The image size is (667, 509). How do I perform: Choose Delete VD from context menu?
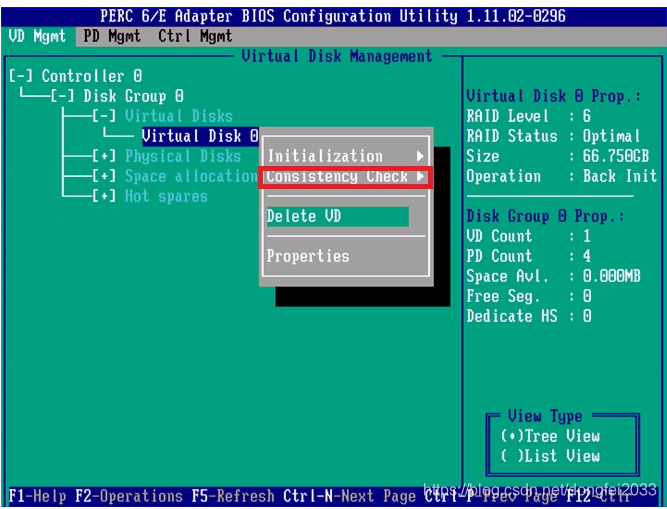338,216
